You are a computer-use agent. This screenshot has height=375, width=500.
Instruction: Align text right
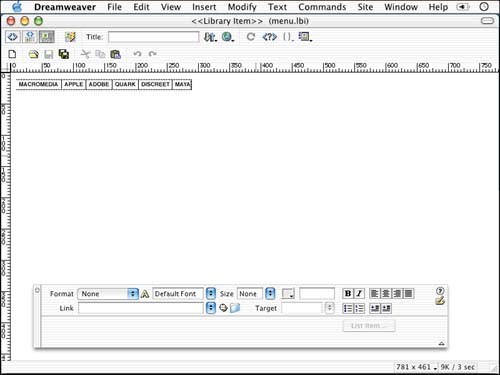click(397, 294)
